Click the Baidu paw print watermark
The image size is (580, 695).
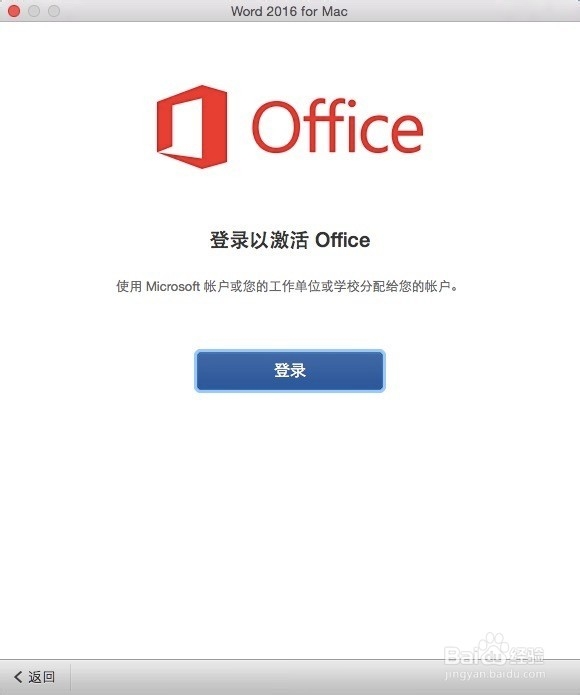pos(492,648)
